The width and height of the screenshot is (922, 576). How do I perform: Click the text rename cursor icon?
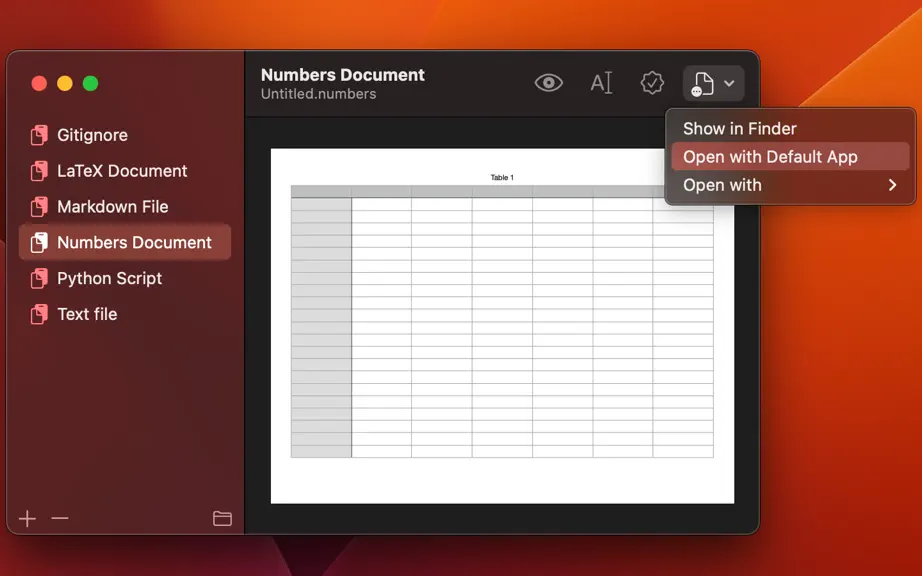[601, 83]
